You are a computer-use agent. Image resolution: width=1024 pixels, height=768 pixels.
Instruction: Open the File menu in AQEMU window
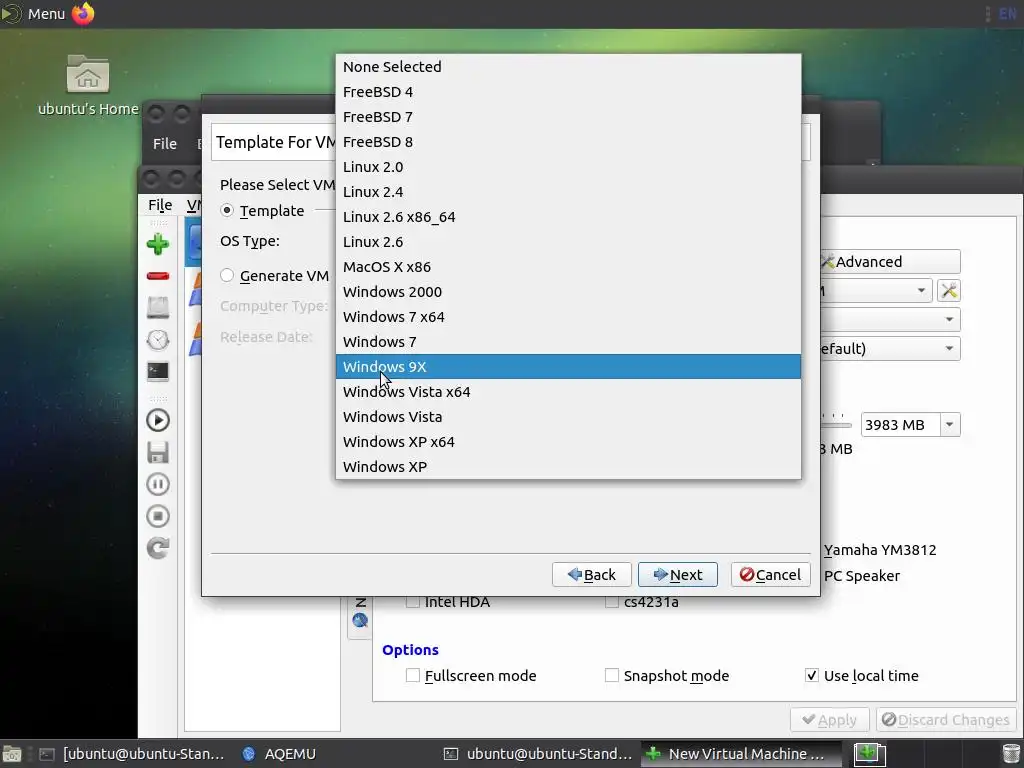point(160,205)
